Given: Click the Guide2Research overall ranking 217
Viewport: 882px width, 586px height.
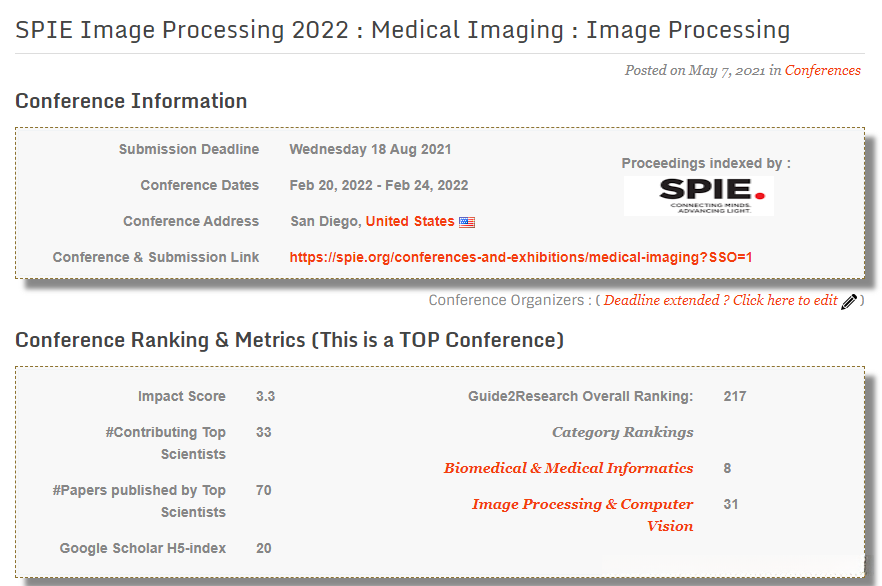Looking at the screenshot, I should [x=735, y=396].
